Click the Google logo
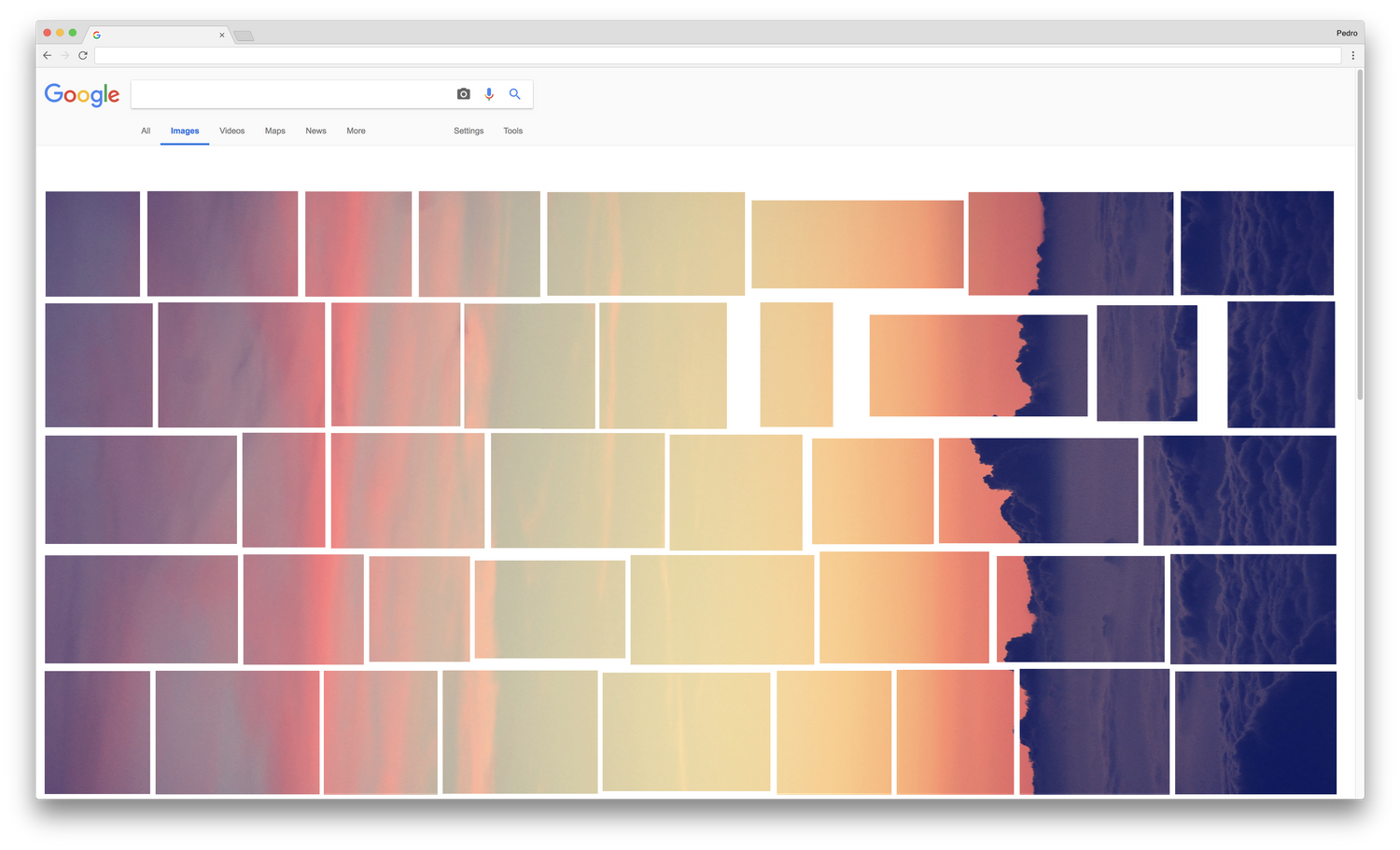This screenshot has height=850, width=1400. point(82,94)
